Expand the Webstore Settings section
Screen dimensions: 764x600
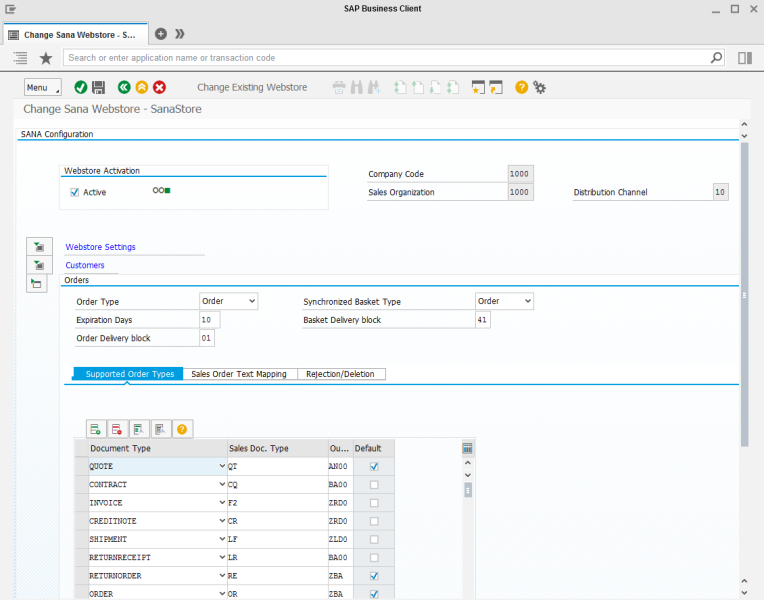point(39,247)
